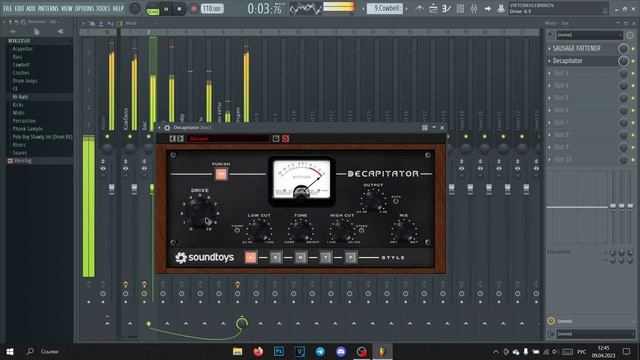Screen dimensions: 640x360
Task: Click the Decapitator OUTPUT knob
Action: [373, 200]
